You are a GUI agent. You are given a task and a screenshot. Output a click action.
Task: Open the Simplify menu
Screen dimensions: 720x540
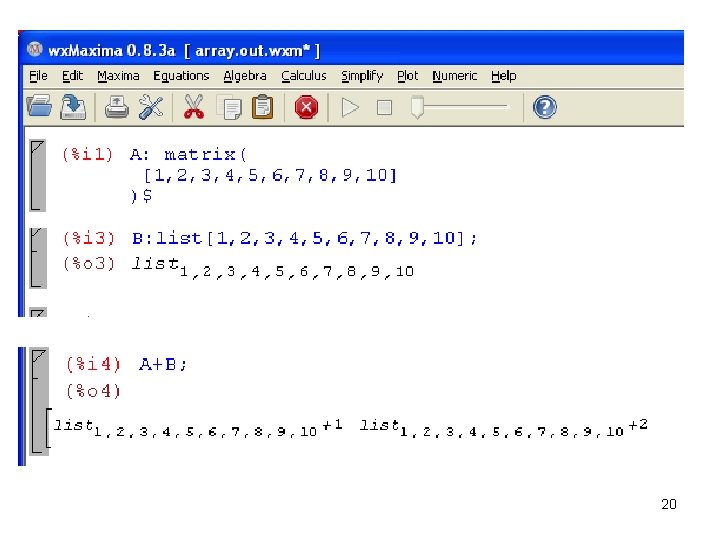362,76
